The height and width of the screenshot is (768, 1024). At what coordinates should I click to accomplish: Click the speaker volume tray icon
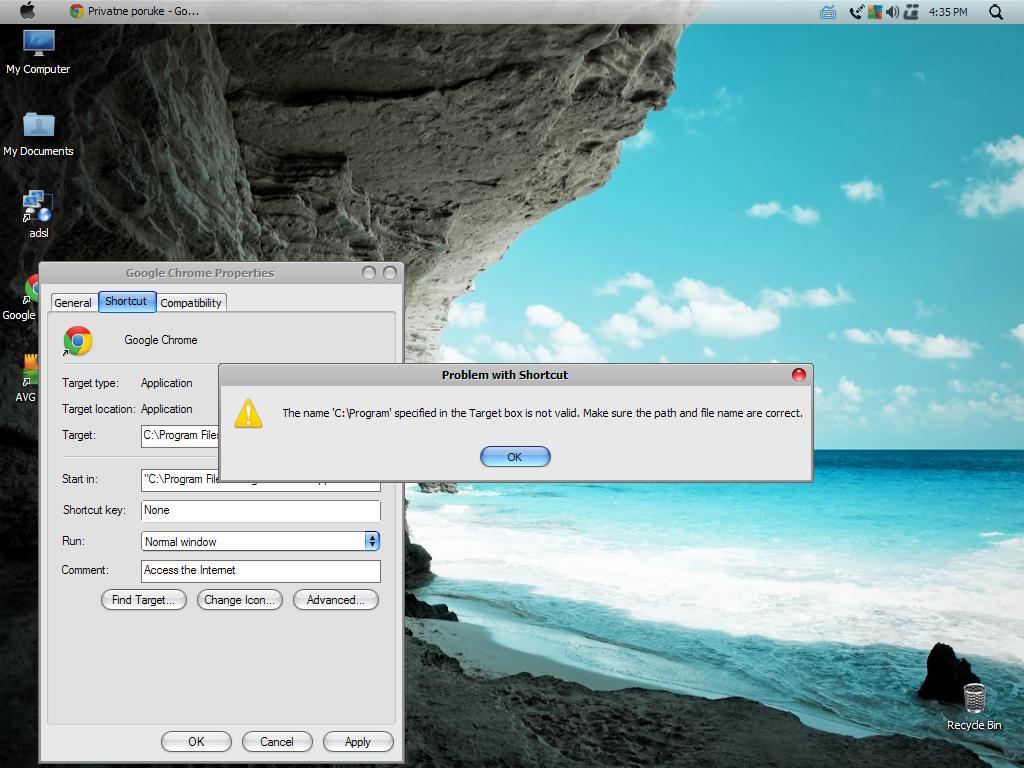click(892, 12)
